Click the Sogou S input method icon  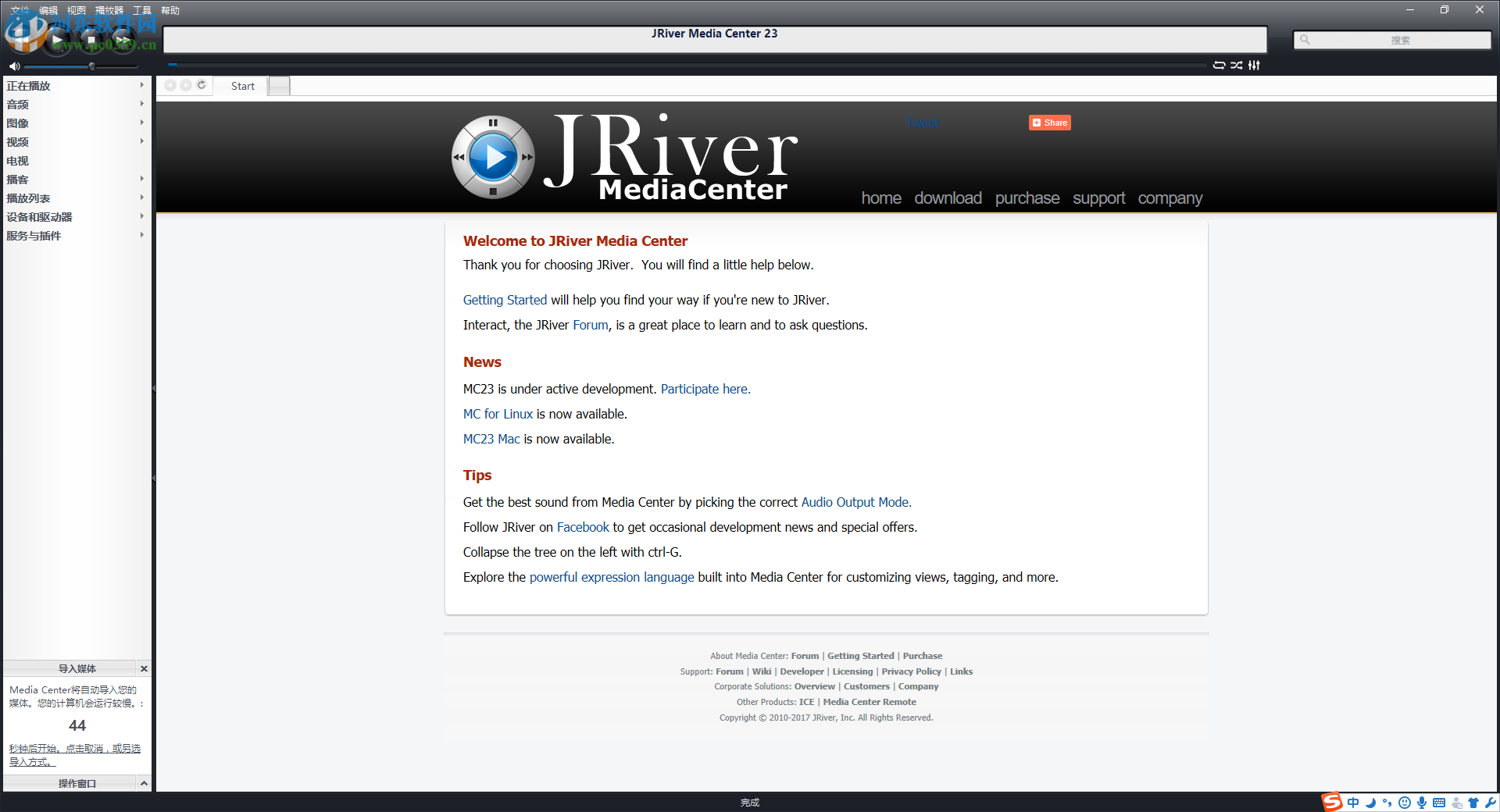tap(1331, 802)
